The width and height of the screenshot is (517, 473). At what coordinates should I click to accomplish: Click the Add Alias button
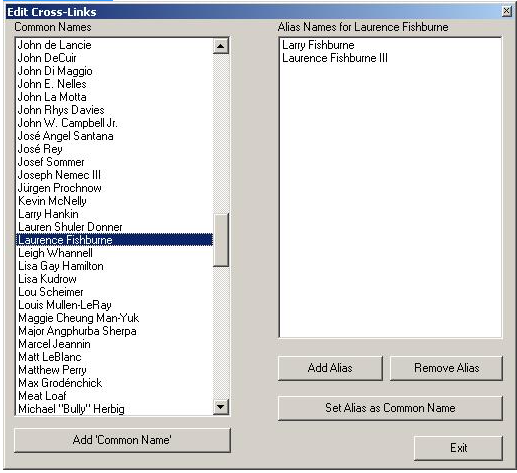pyautogui.click(x=330, y=368)
